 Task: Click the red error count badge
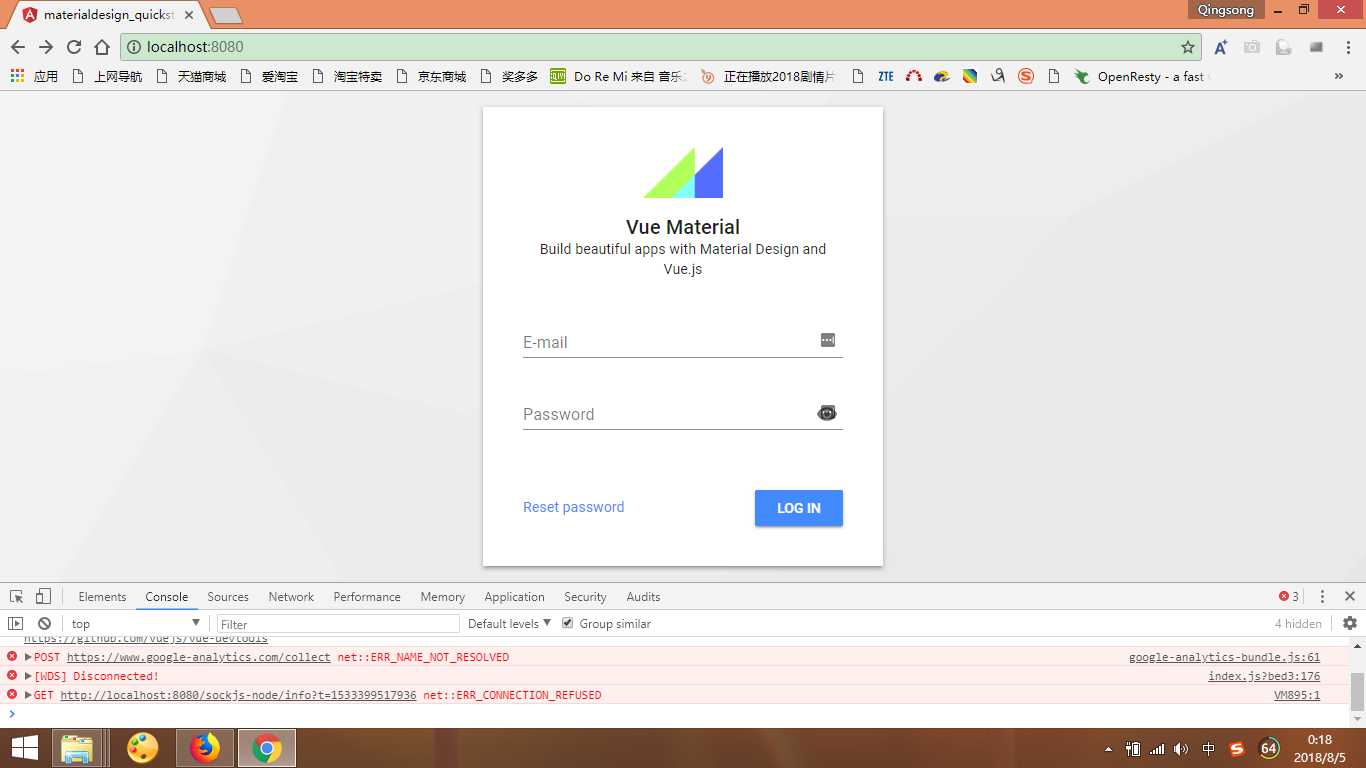pyautogui.click(x=1289, y=597)
